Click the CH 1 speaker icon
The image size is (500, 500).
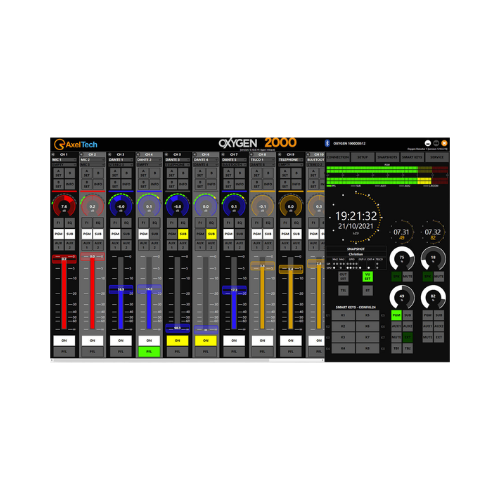[x=53, y=155]
